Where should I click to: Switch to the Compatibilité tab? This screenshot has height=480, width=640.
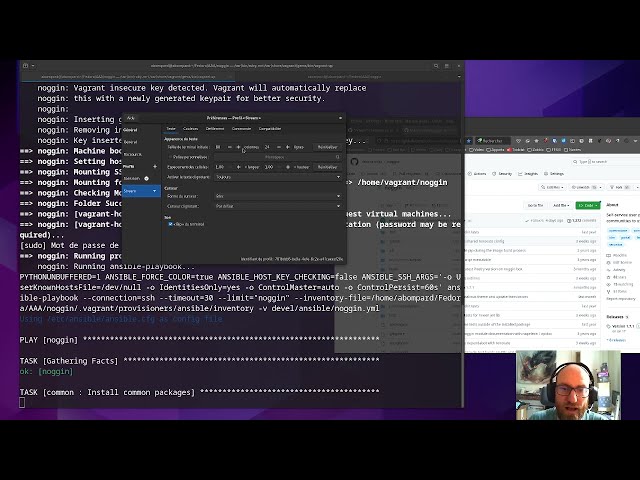[x=270, y=129]
